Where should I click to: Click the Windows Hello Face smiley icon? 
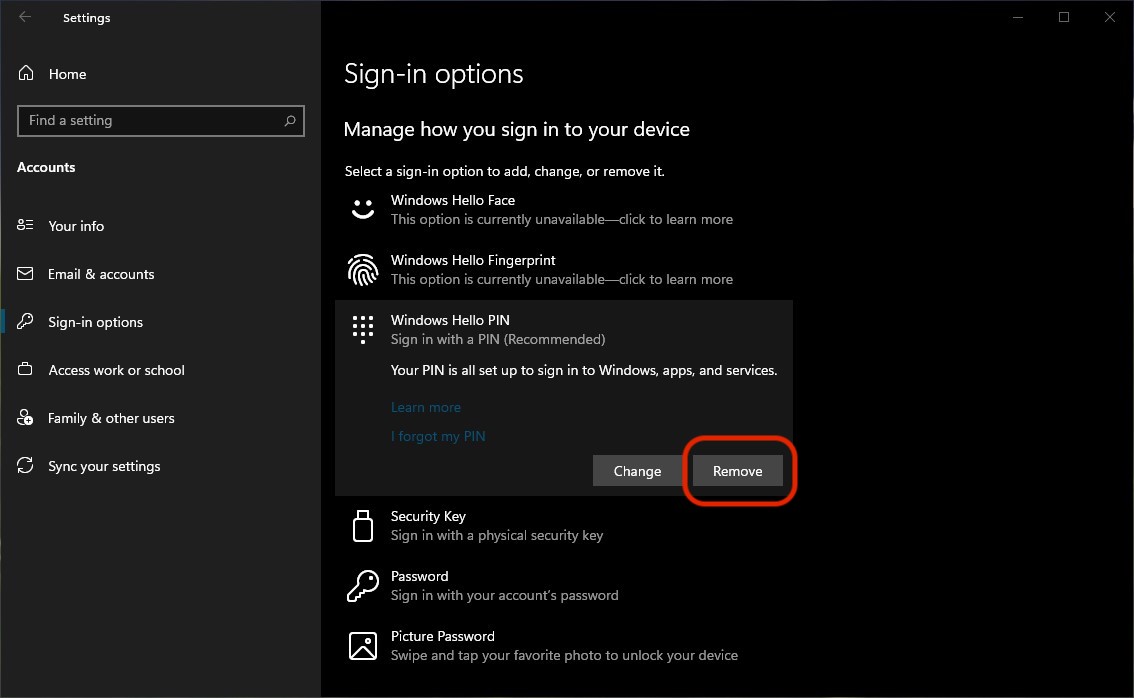pos(363,209)
